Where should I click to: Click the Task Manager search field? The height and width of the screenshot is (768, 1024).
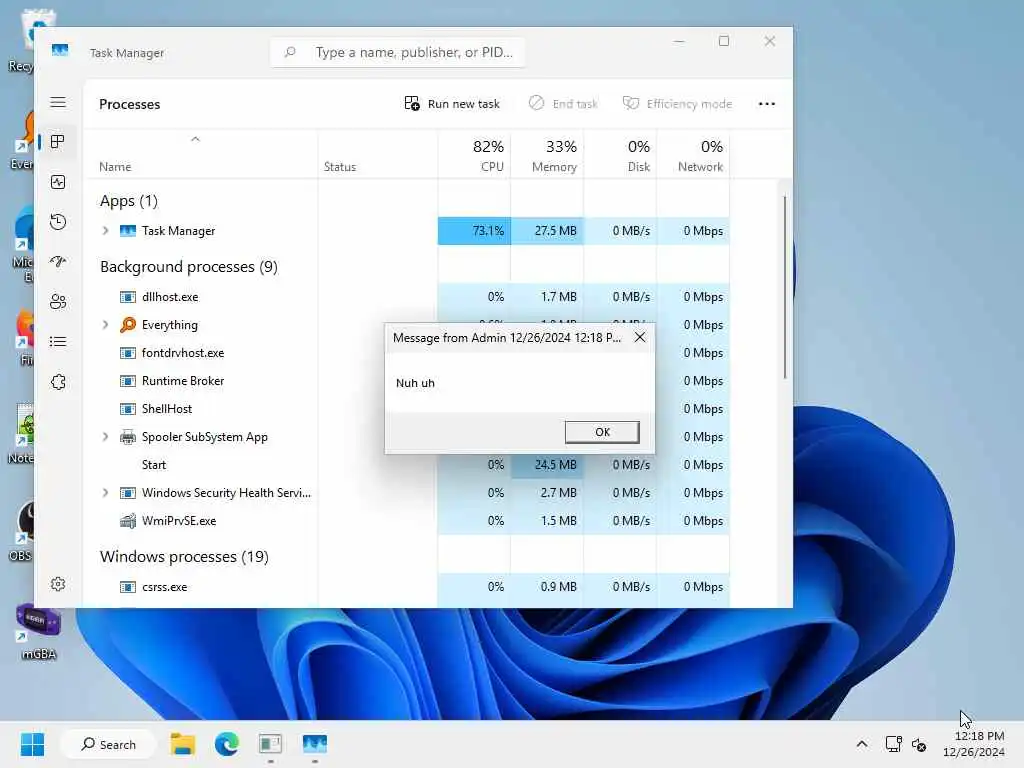click(398, 52)
